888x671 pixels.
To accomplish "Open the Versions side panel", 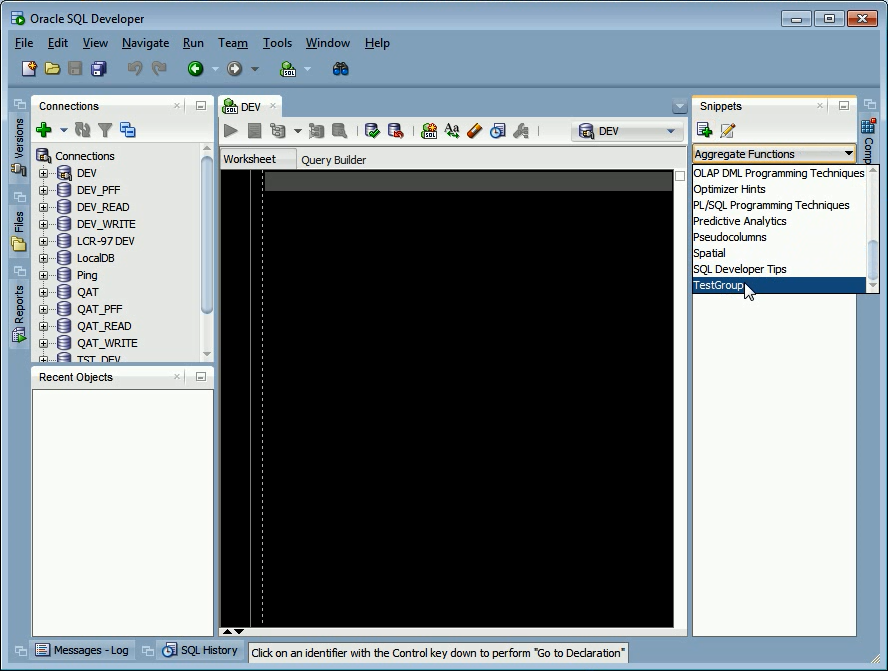I will (x=19, y=147).
